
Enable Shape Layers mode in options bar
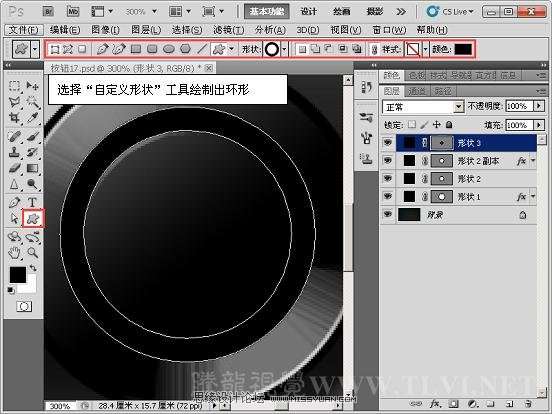(x=55, y=49)
